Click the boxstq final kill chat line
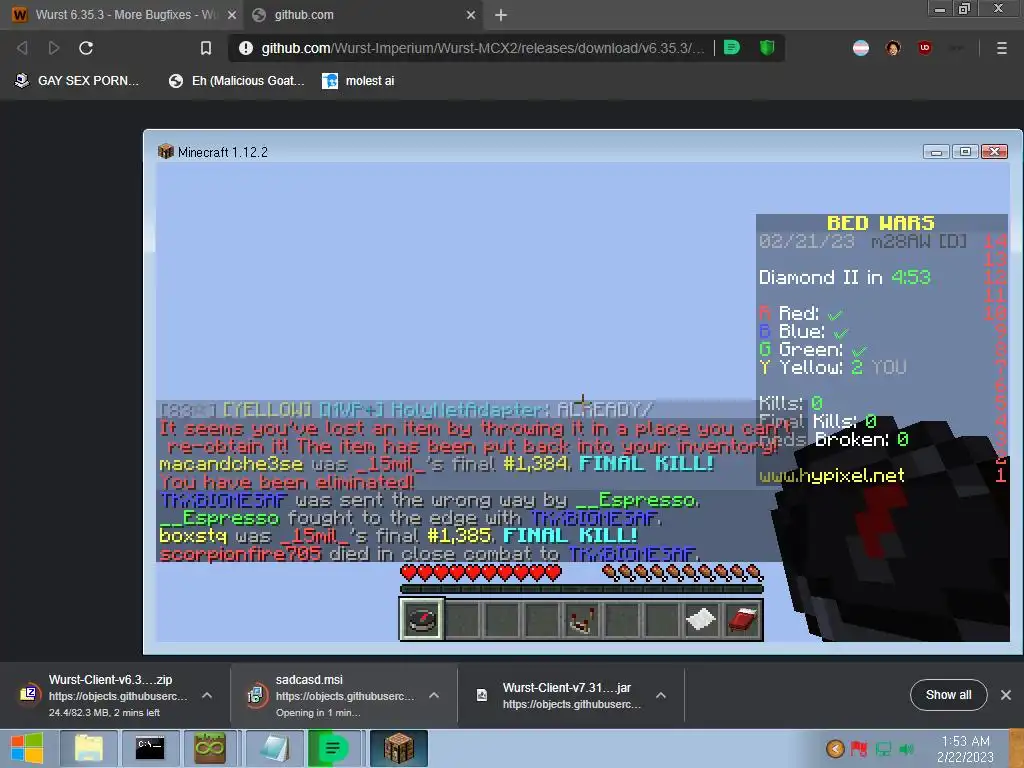Screen dimensions: 1024x768 [x=398, y=536]
